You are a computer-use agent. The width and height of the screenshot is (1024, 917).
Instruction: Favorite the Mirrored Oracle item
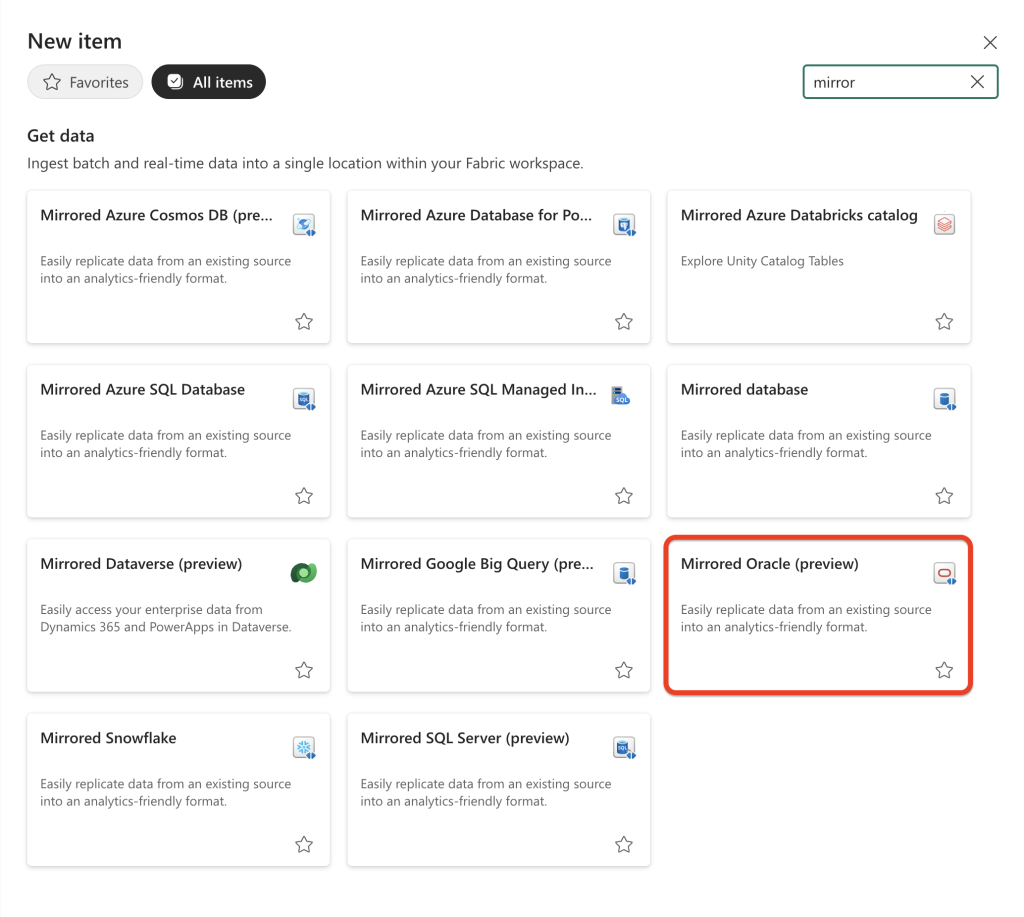click(x=943, y=669)
